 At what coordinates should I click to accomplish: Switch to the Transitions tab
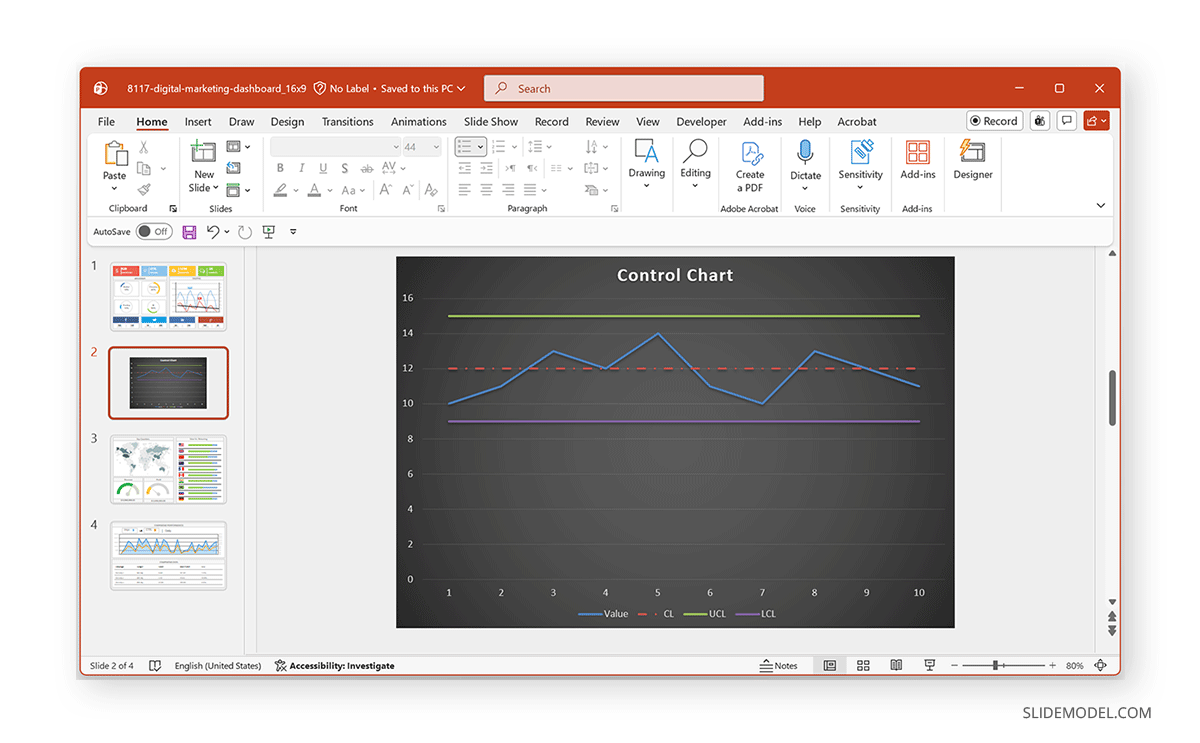pyautogui.click(x=347, y=122)
